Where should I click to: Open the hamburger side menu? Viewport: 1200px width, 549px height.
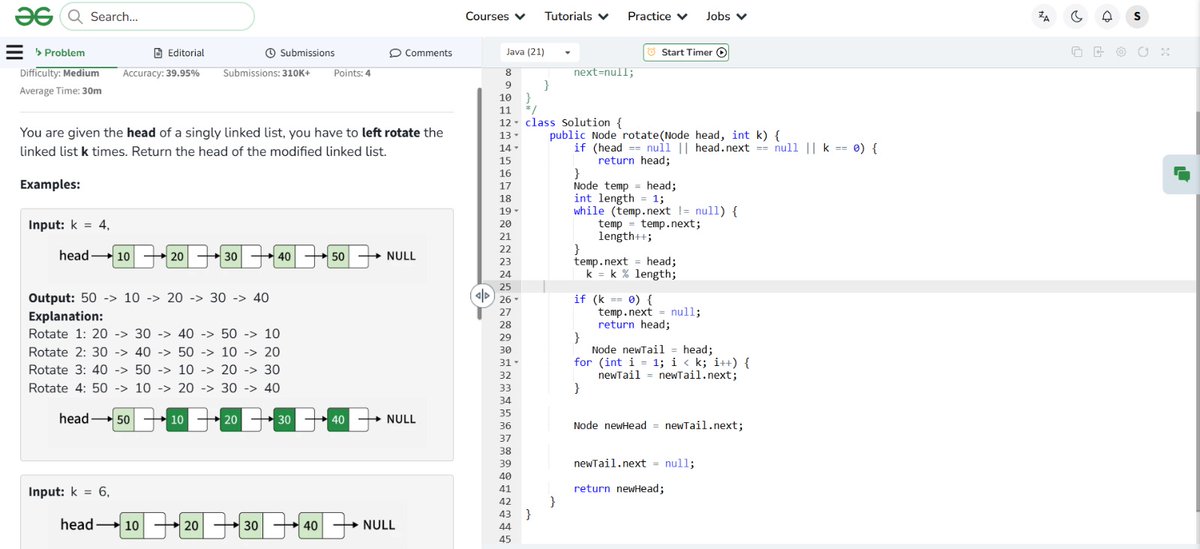coord(15,52)
